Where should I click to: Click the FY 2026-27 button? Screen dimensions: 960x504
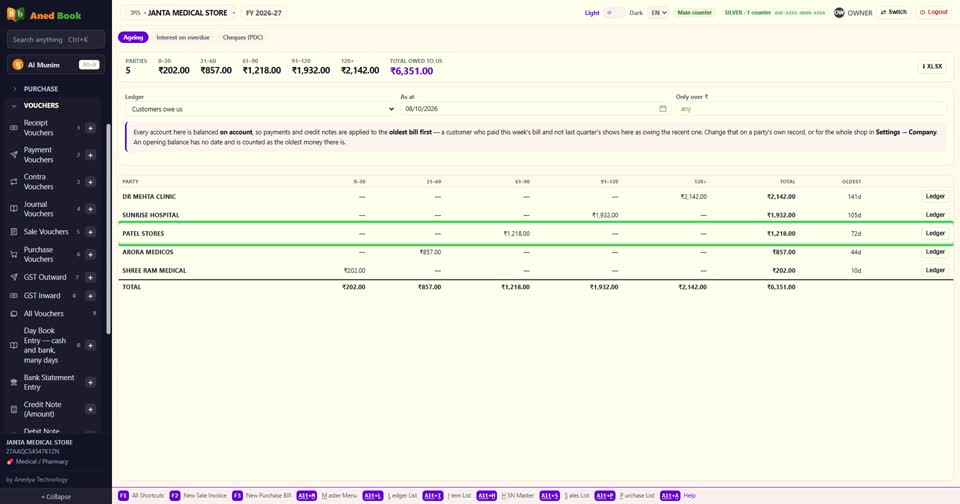pyautogui.click(x=264, y=12)
